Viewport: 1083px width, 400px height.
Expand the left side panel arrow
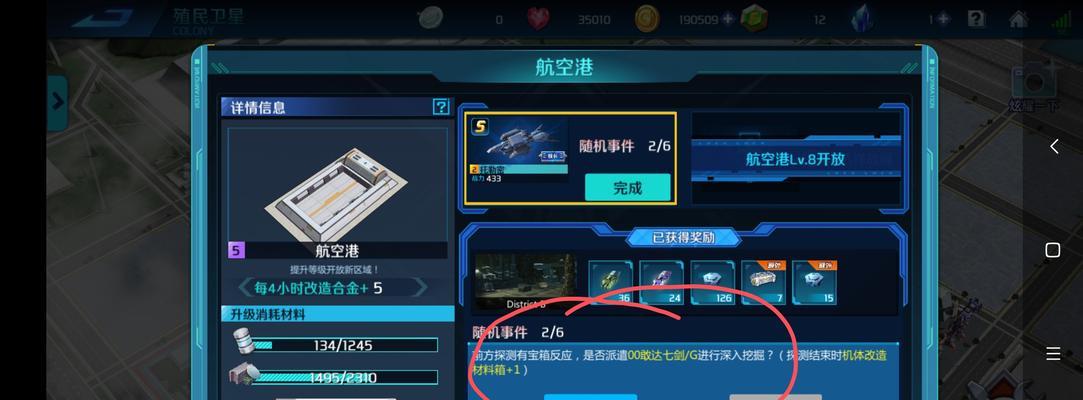pos(57,102)
